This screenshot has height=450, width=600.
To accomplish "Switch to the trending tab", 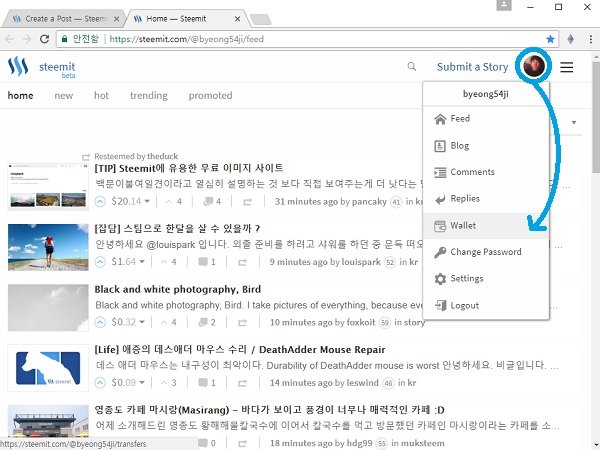I will (149, 96).
